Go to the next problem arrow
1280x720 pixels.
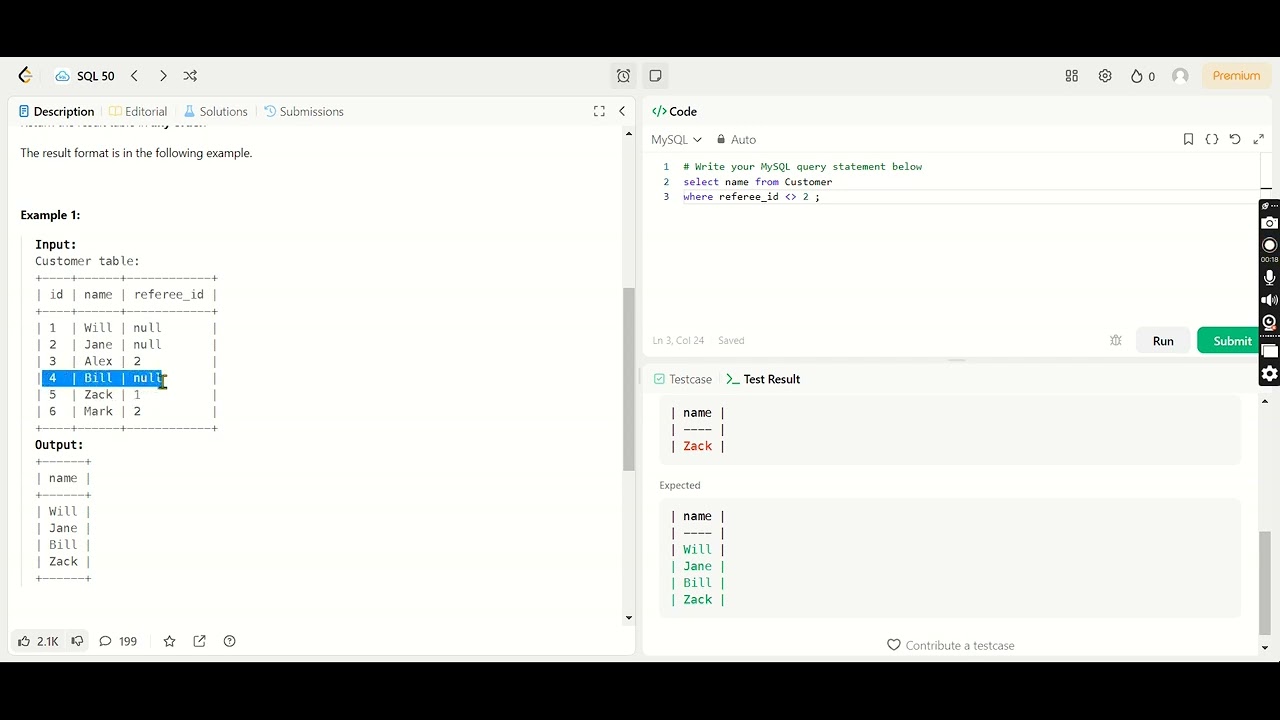coord(163,76)
